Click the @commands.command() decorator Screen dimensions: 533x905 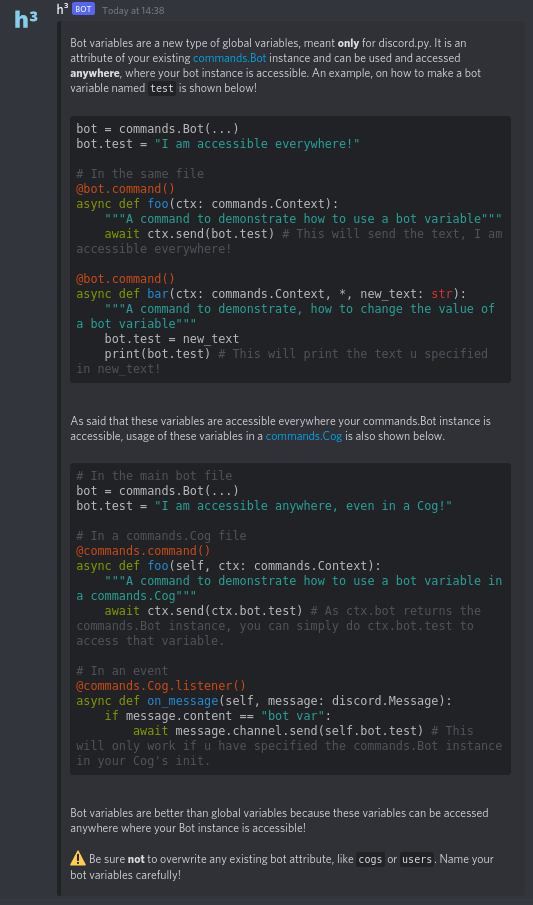coord(143,551)
